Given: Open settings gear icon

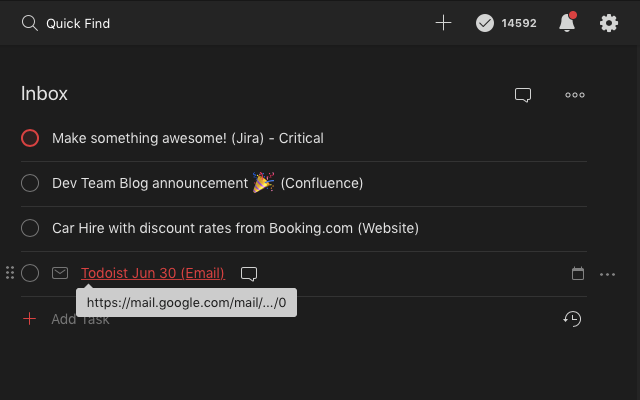Looking at the screenshot, I should tap(608, 23).
